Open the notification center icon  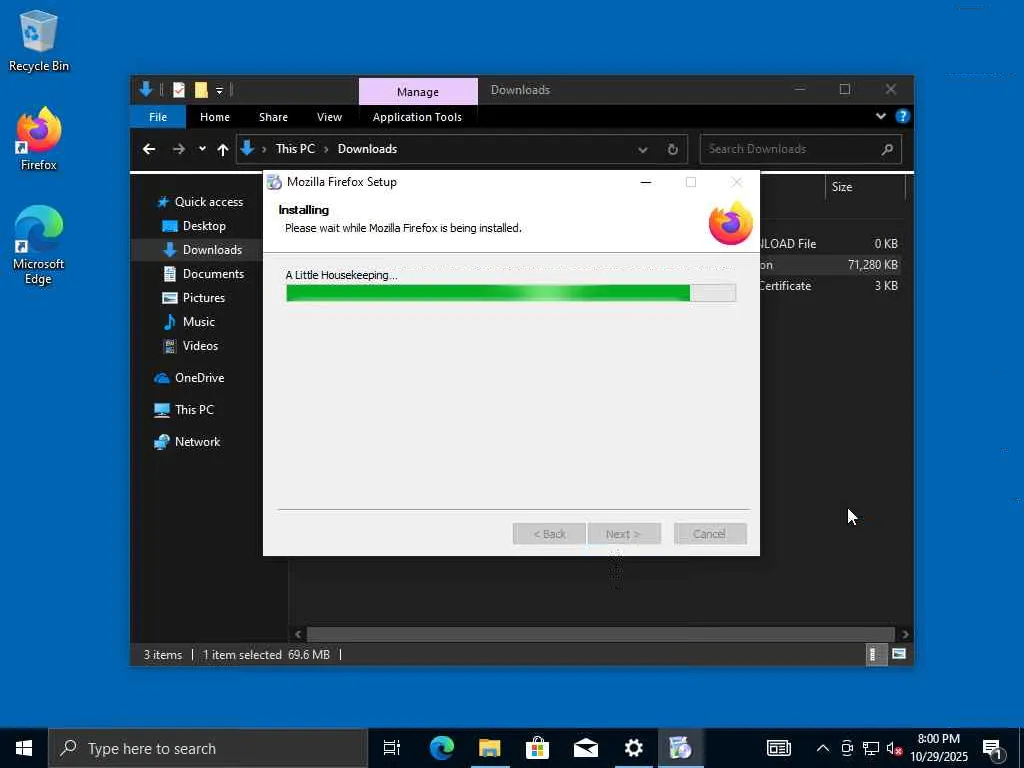click(993, 749)
